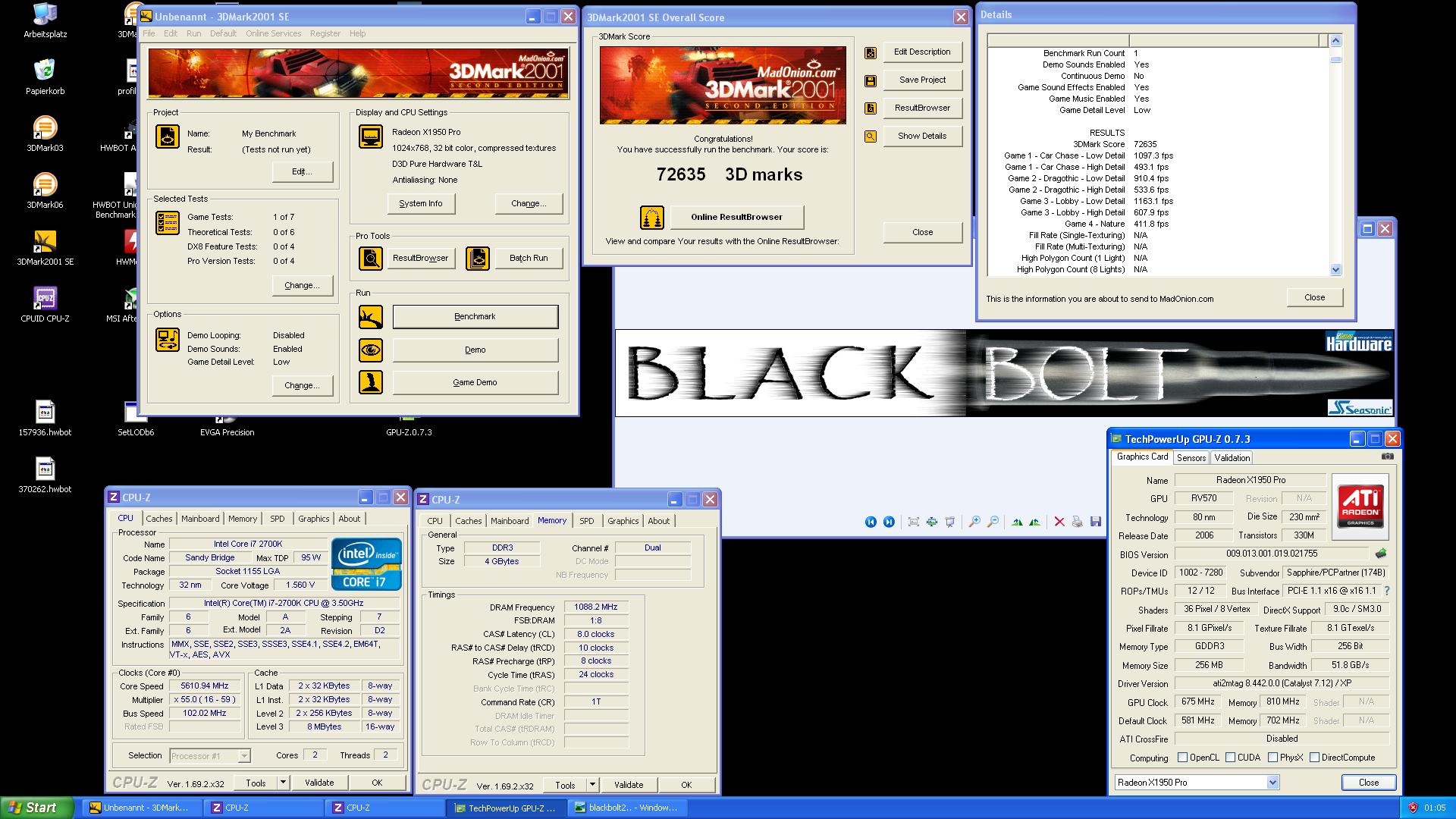Open Graphics tab in CPU-Z Memory window
The width and height of the screenshot is (1456, 819).
623,521
